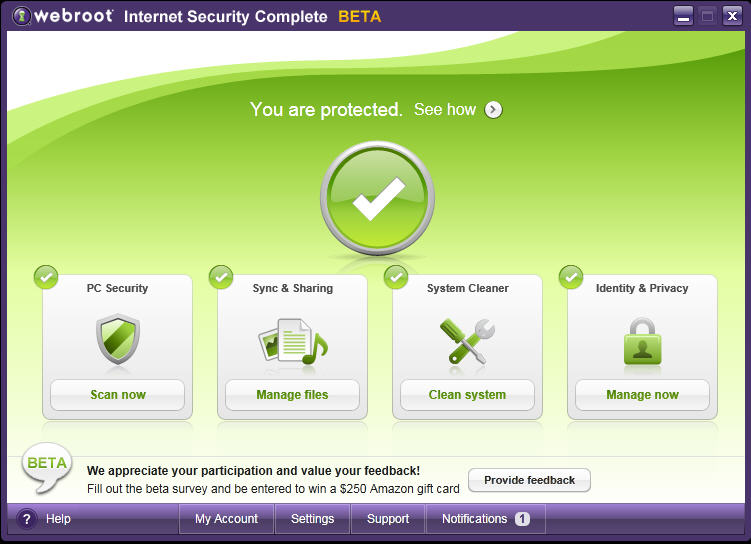Click the Sync & Sharing files icon
This screenshot has width=751, height=544.
tap(293, 341)
